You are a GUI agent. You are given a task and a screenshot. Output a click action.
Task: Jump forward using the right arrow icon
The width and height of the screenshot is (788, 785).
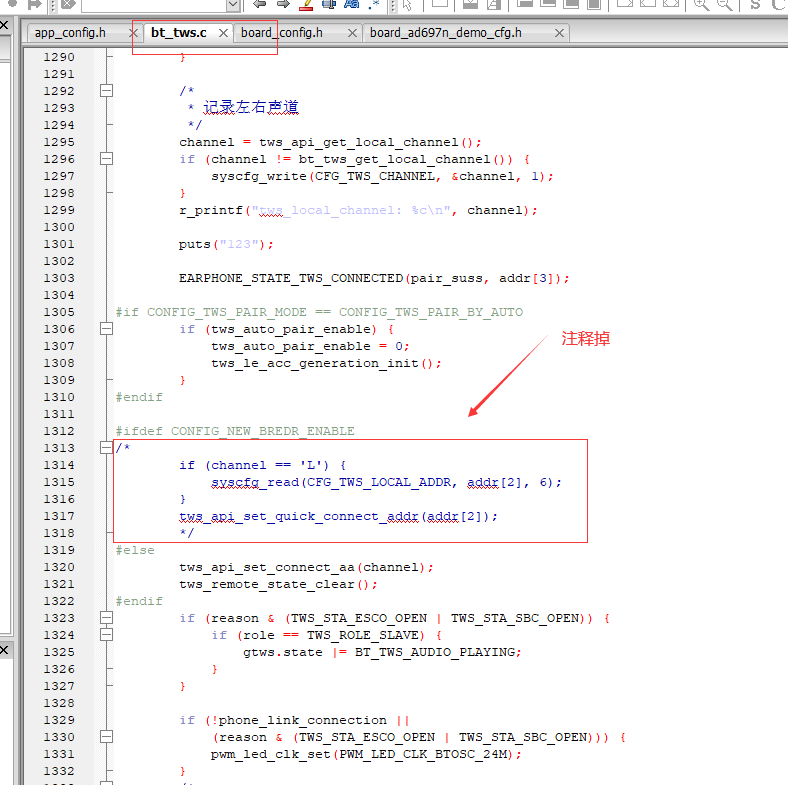pyautogui.click(x=283, y=5)
